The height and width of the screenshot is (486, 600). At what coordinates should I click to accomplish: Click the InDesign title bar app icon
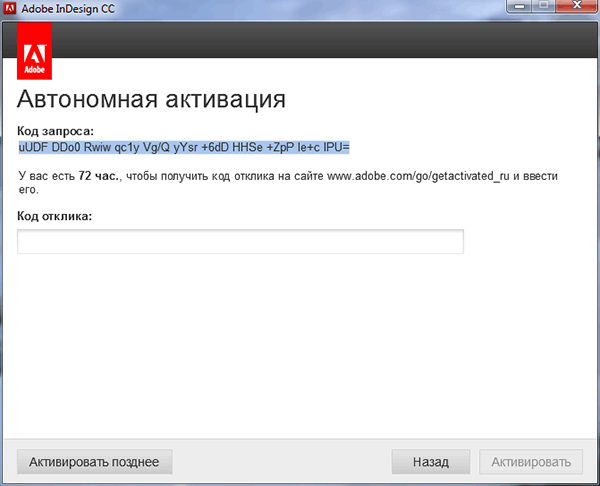pyautogui.click(x=10, y=8)
